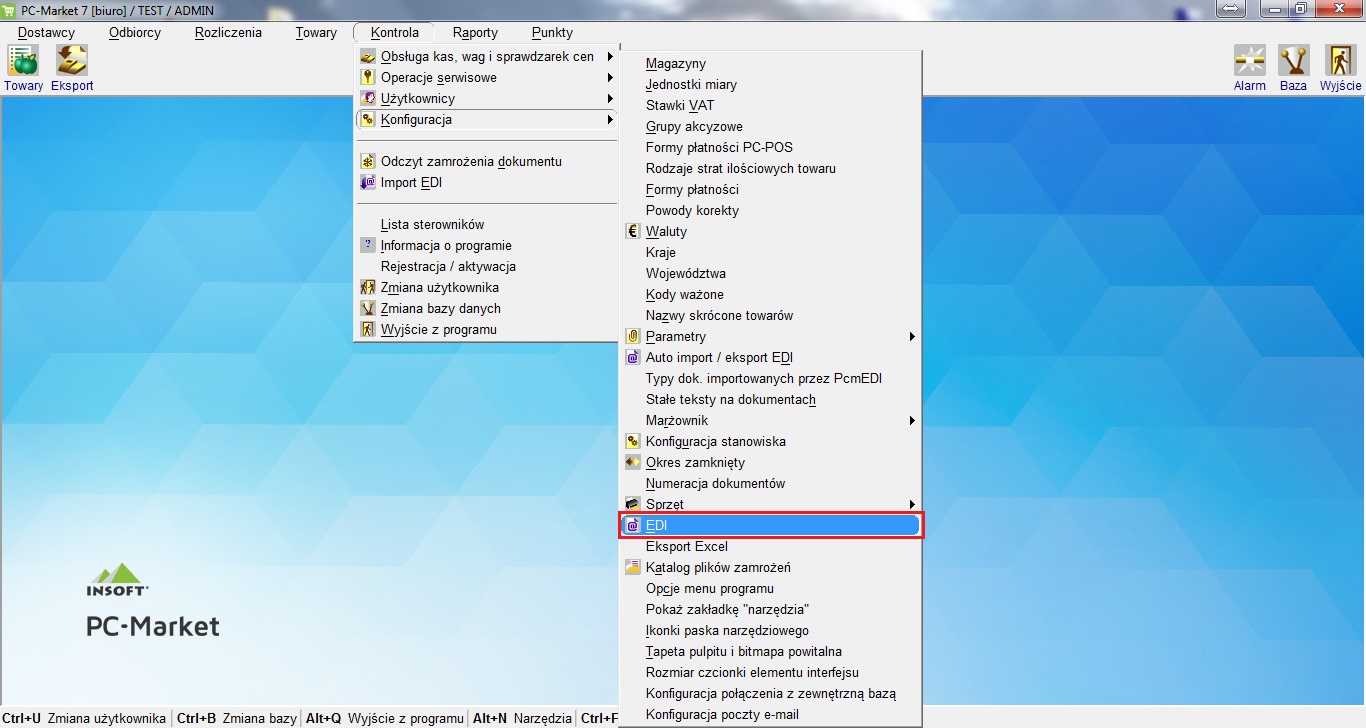Expand the Parametry submenu arrow
1366x728 pixels.
912,337
